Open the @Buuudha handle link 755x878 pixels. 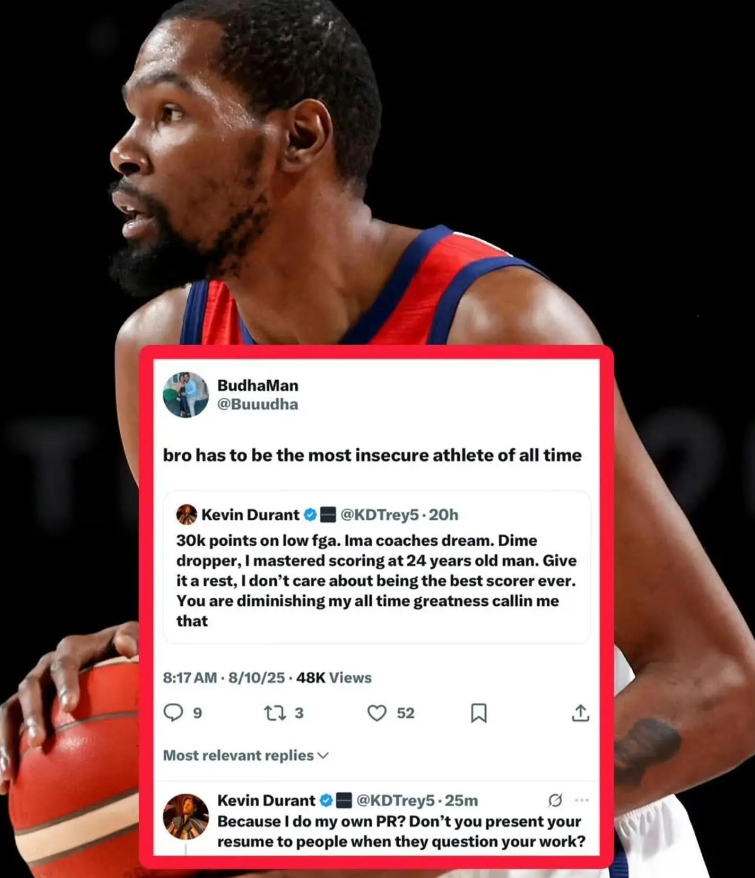(x=258, y=404)
